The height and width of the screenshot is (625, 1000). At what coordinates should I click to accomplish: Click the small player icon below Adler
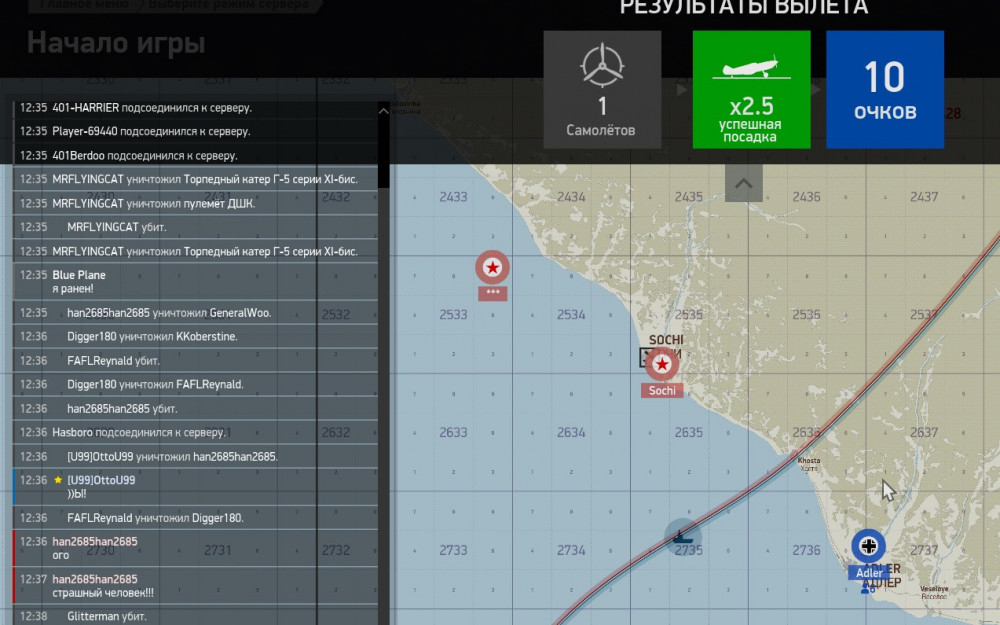tap(867, 590)
